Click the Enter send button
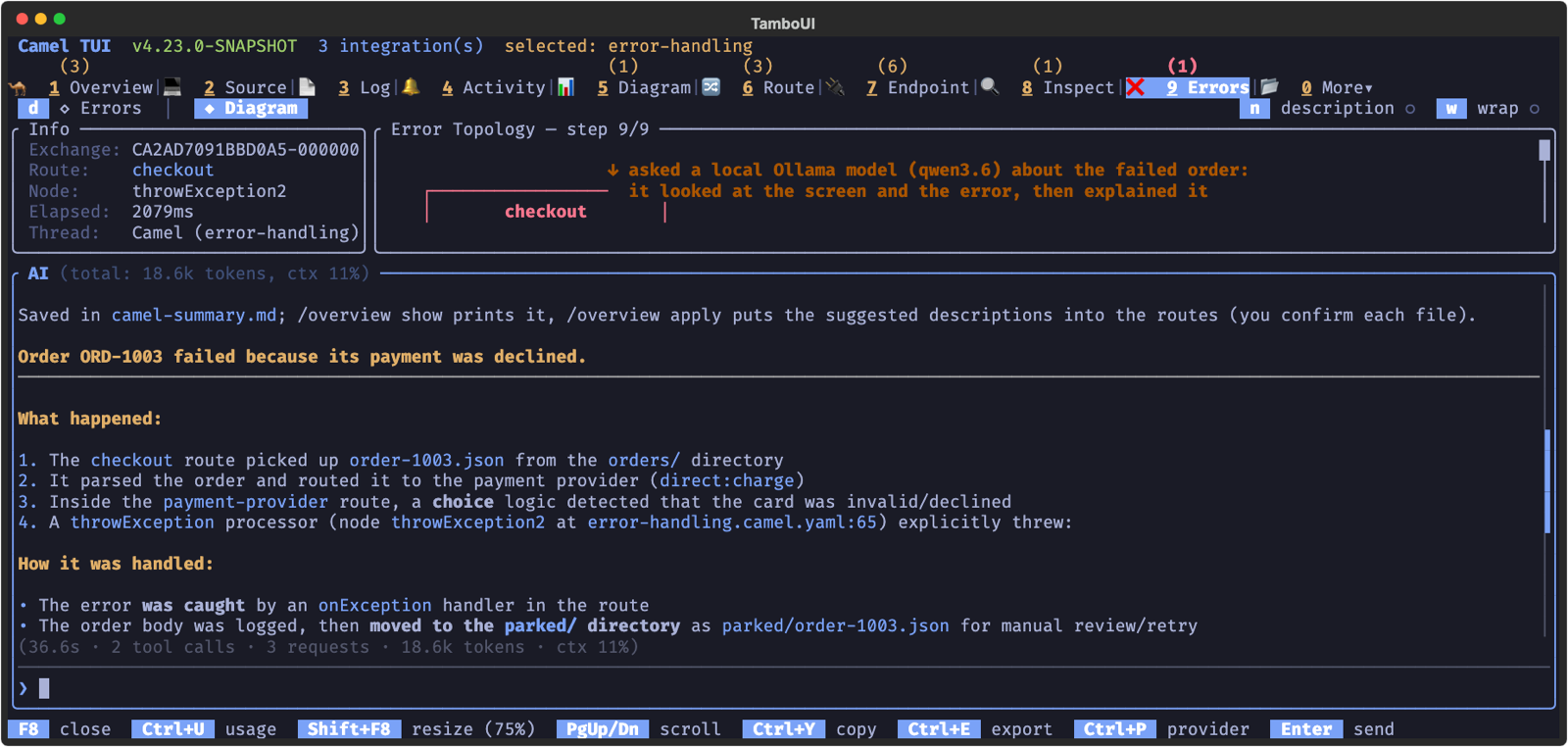1568x747 pixels. 1333,728
